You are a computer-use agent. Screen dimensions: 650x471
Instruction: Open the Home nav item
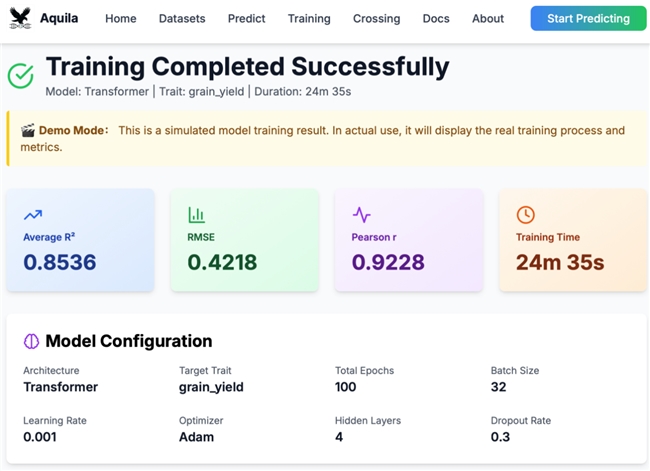click(121, 19)
